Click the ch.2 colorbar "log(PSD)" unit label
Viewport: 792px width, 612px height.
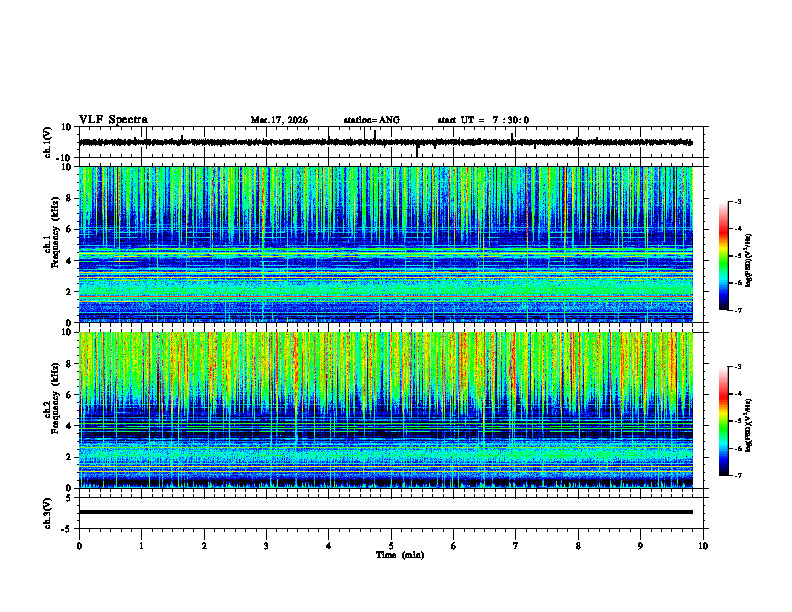(x=749, y=426)
